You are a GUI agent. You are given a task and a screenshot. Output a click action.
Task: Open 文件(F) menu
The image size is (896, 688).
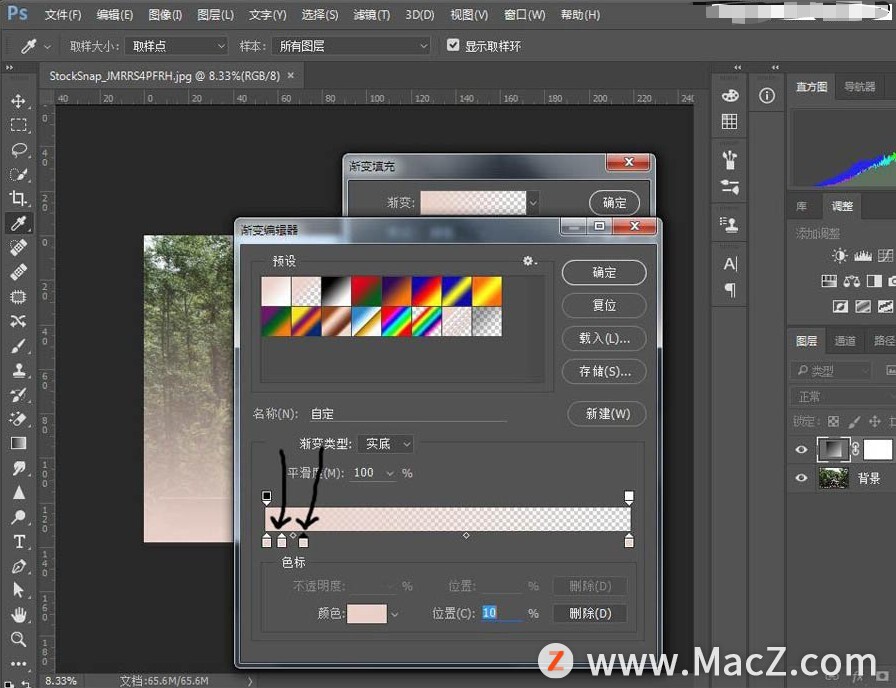click(63, 15)
